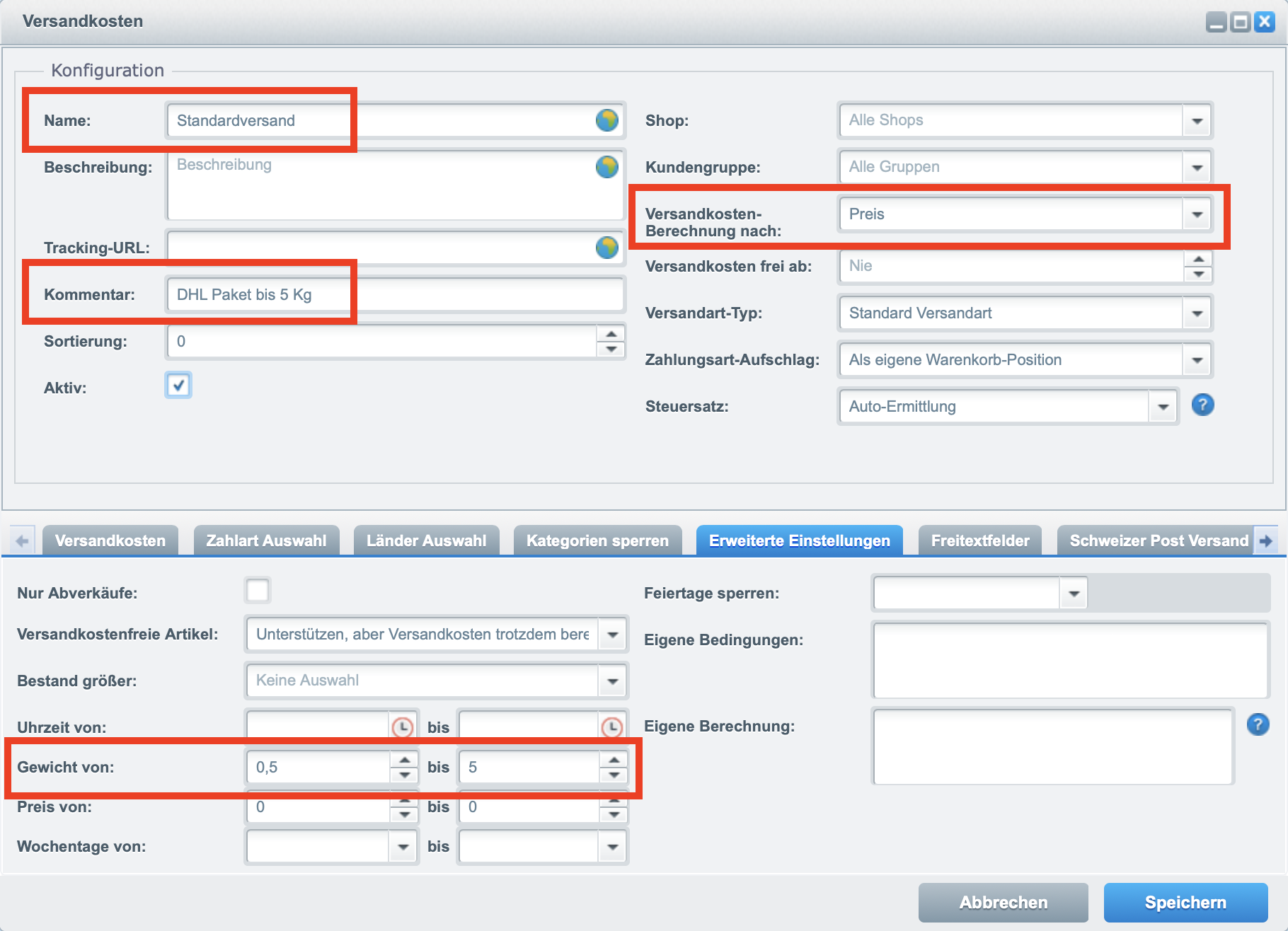The height and width of the screenshot is (931, 1288).
Task: Open the Versandart-Typ dropdown
Action: click(x=1197, y=313)
